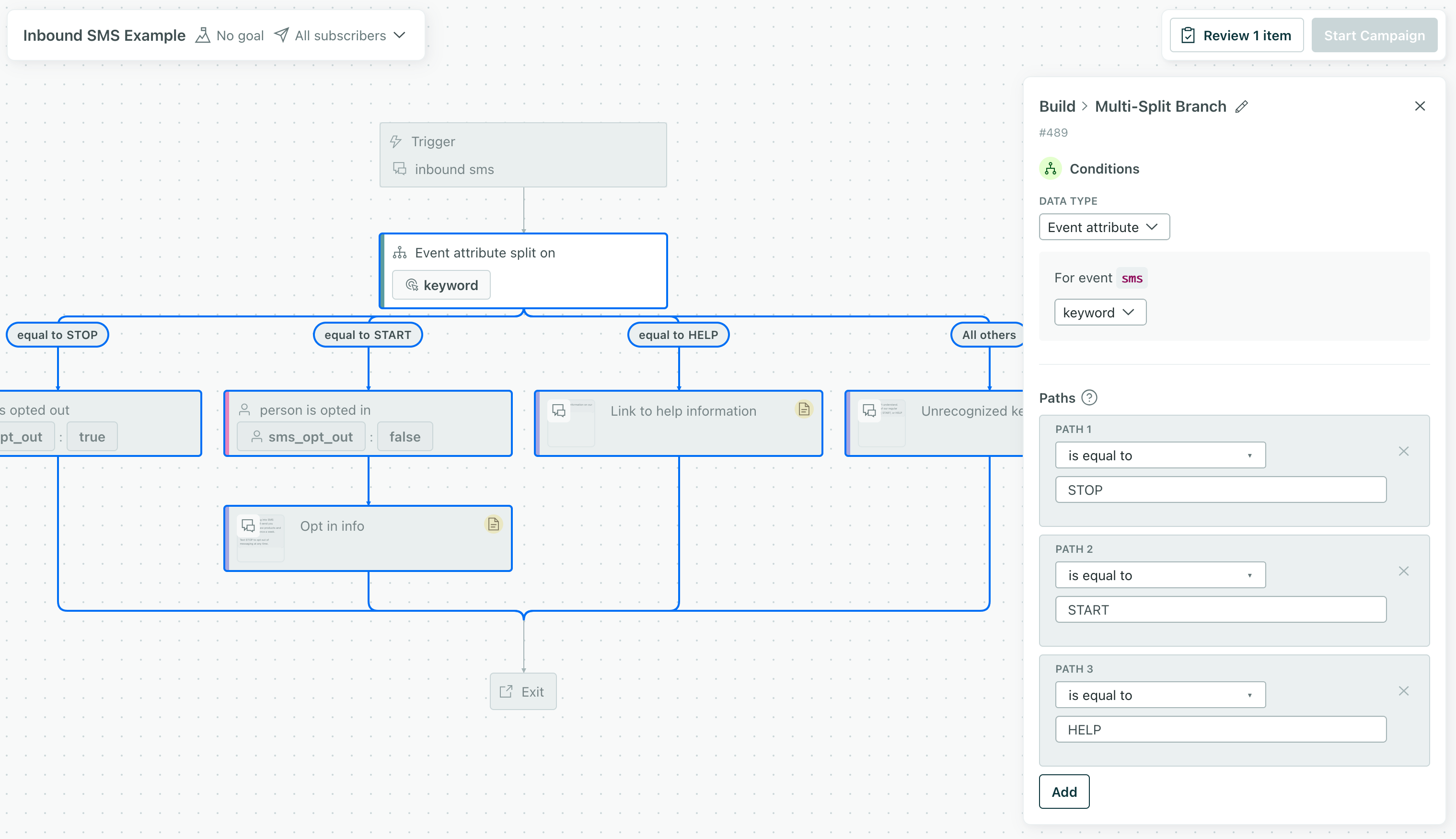This screenshot has height=839, width=1456.
Task: Click the lightning icon on the Trigger node
Action: [396, 141]
